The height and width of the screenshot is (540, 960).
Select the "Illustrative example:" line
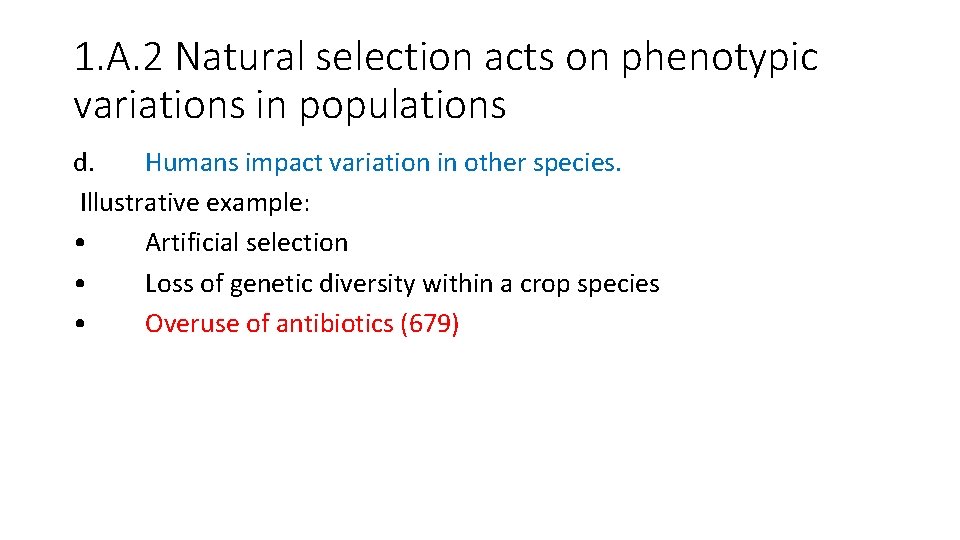tap(195, 203)
